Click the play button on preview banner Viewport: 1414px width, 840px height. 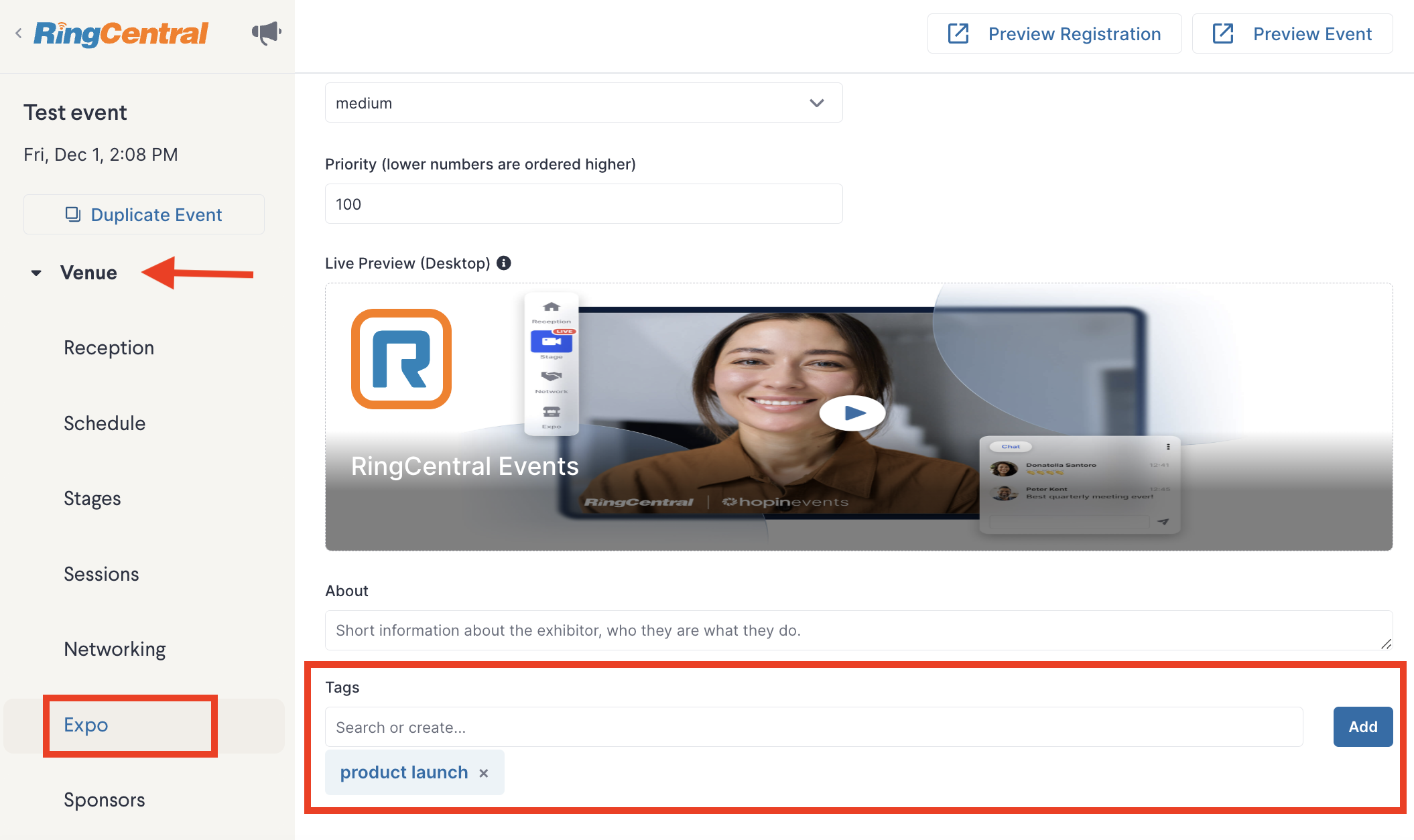[852, 413]
